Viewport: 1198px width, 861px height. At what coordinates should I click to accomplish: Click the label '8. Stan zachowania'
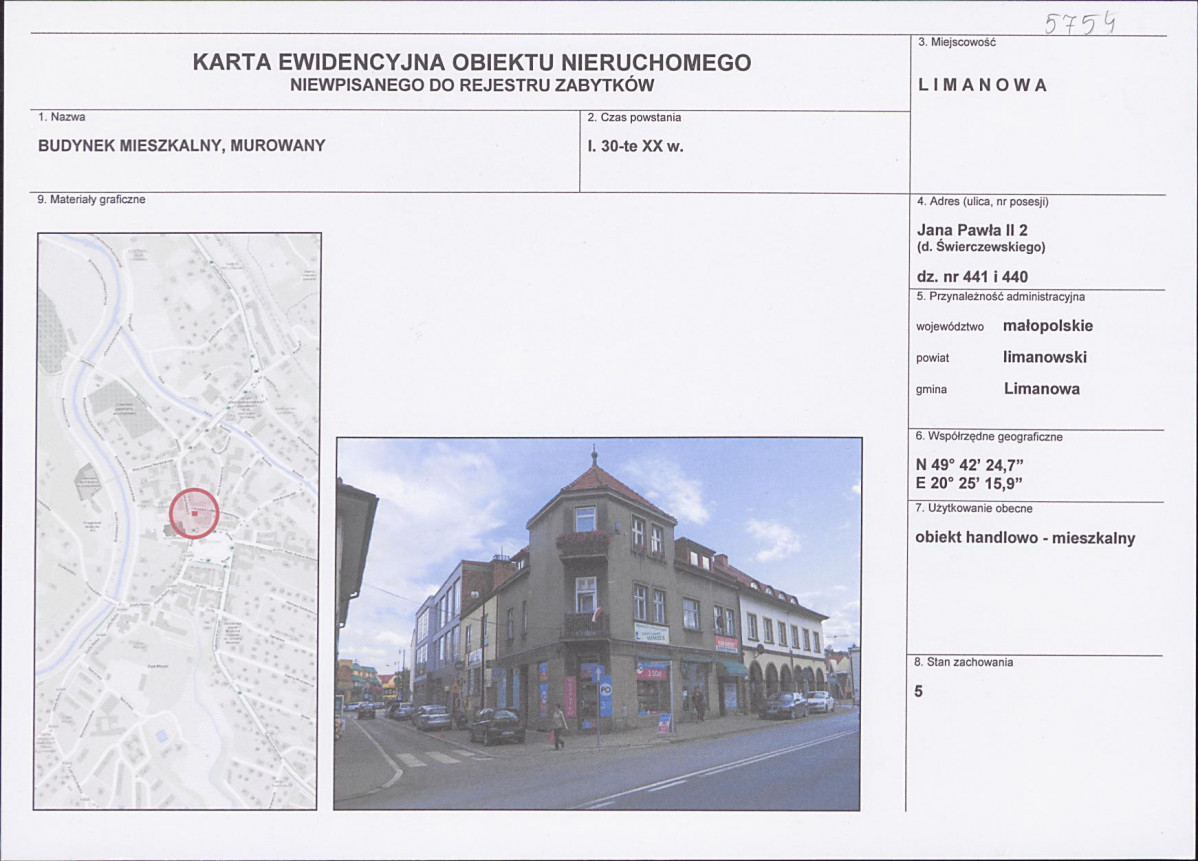963,662
